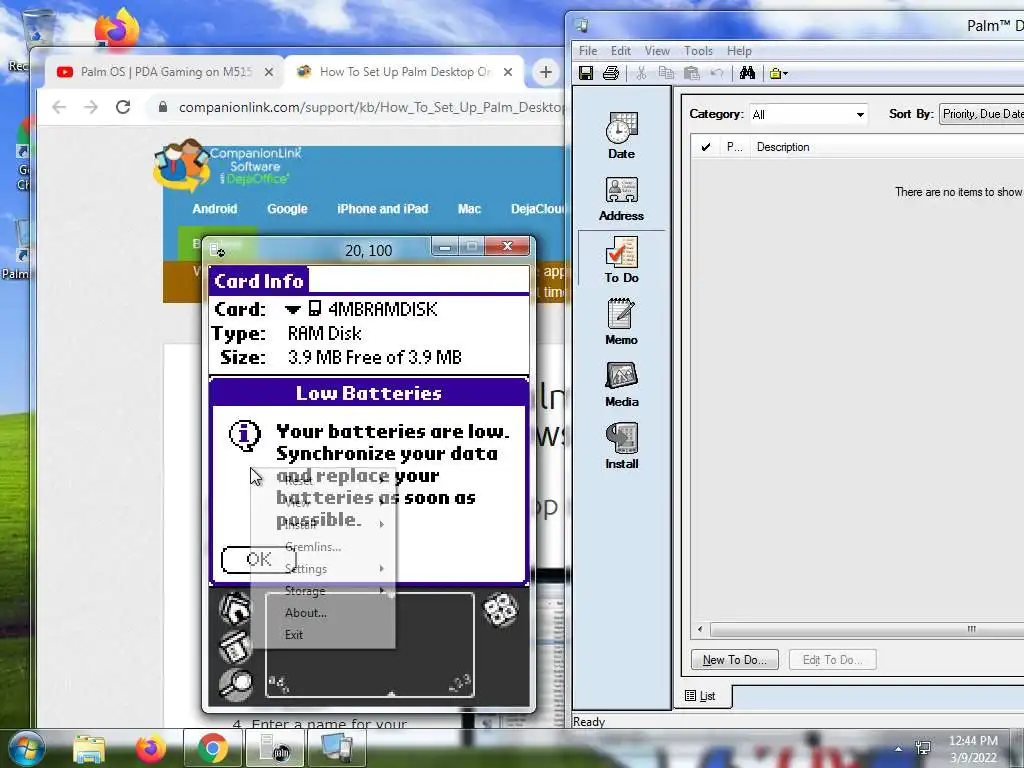Viewport: 1024px width, 768px height.
Task: Click OK in Low Batteries dialog
Action: (x=259, y=560)
